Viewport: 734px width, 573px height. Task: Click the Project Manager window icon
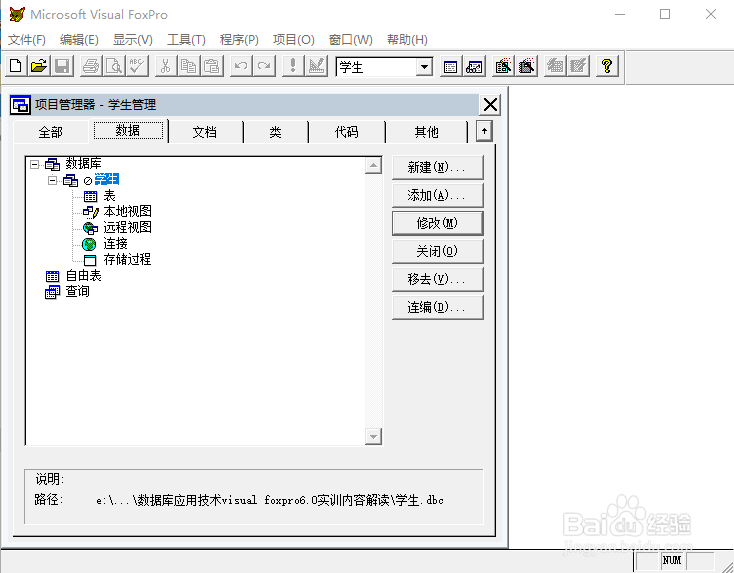tap(20, 105)
